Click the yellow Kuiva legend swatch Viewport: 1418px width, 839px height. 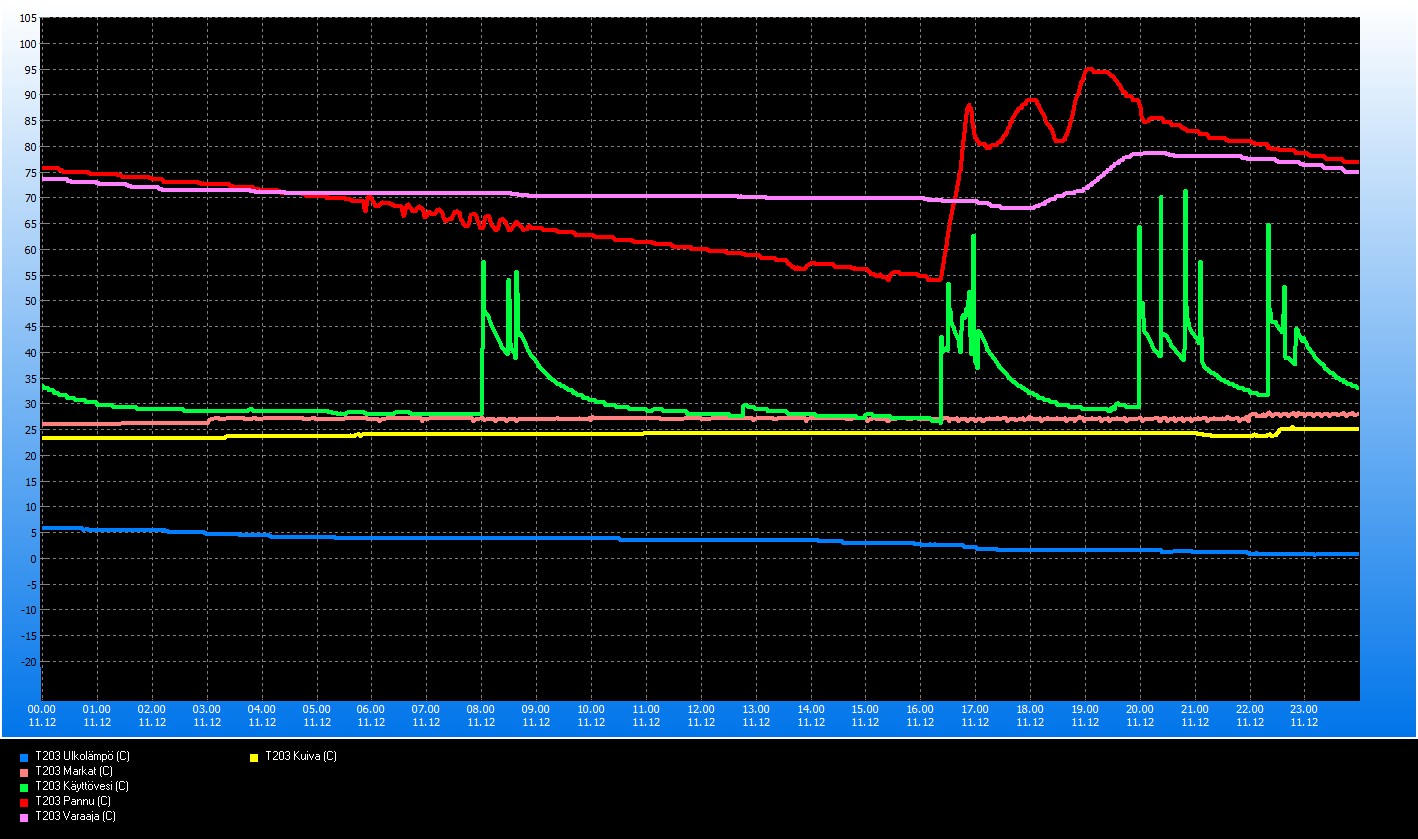click(254, 757)
